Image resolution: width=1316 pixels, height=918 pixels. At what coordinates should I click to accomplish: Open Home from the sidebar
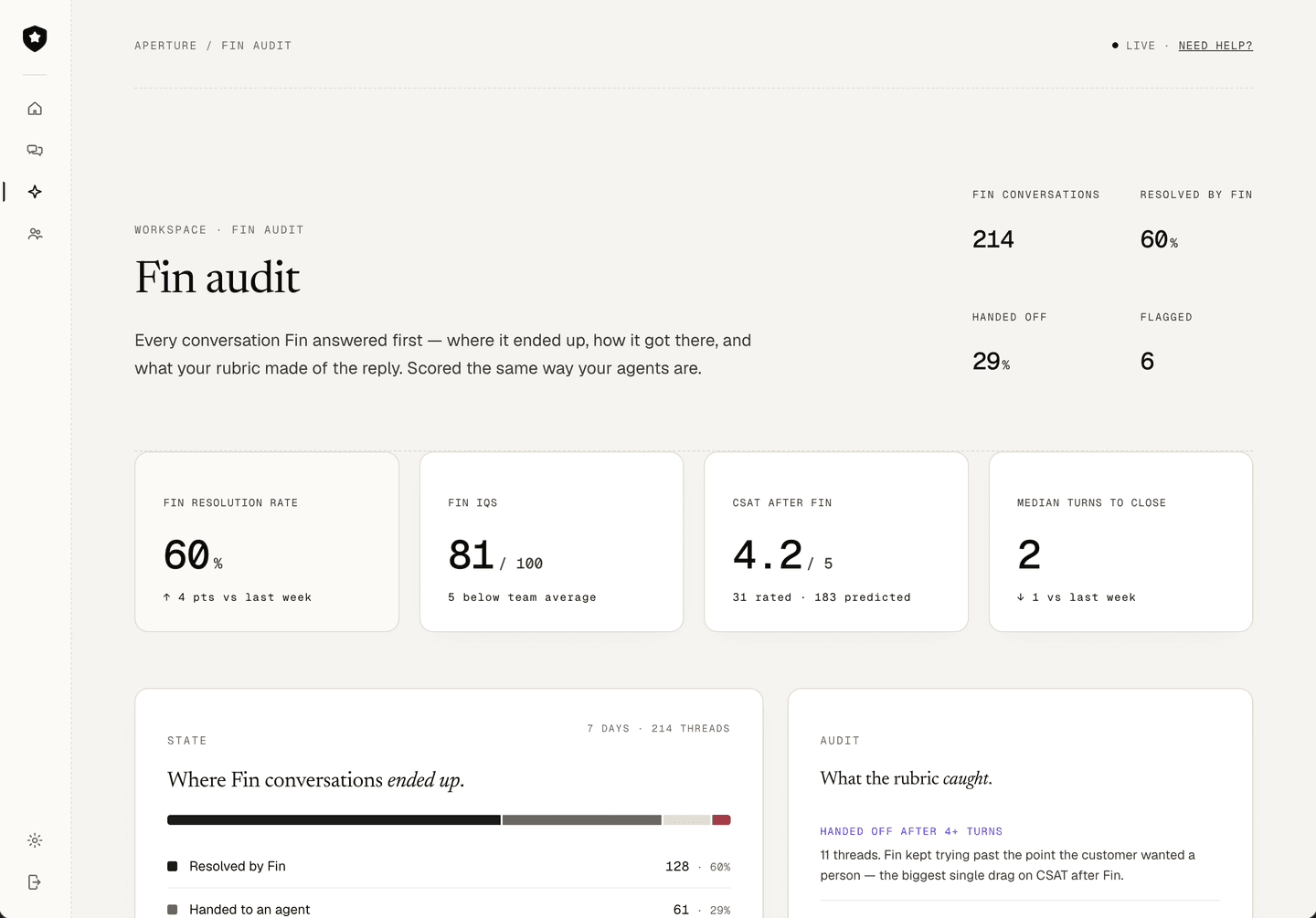pyautogui.click(x=35, y=109)
